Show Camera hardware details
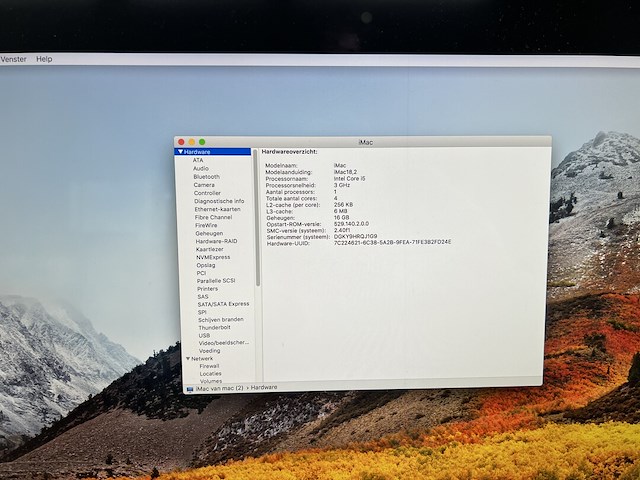Image resolution: width=640 pixels, height=480 pixels. click(204, 184)
